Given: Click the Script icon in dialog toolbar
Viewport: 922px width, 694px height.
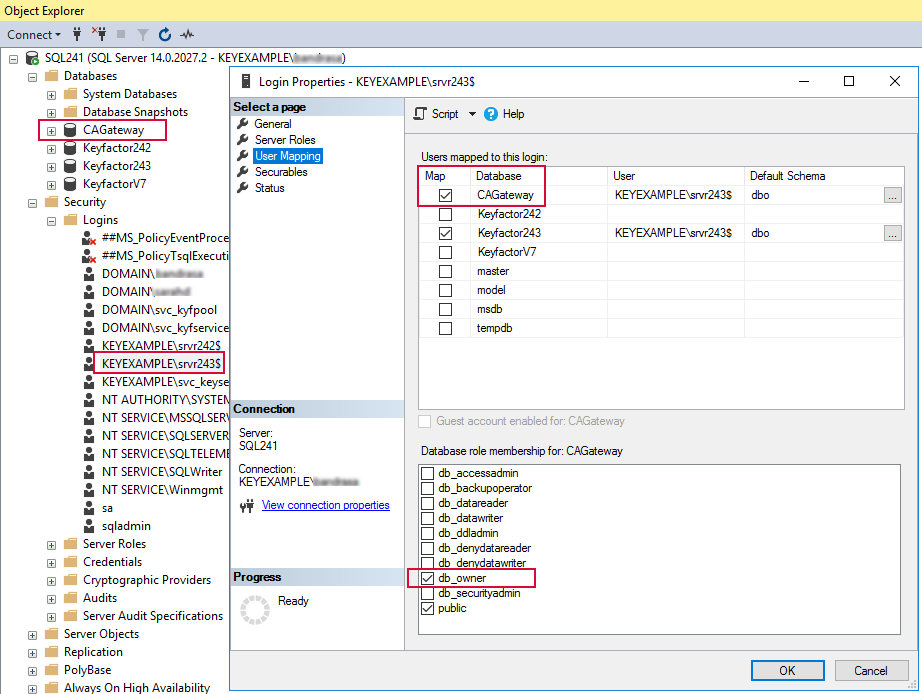Looking at the screenshot, I should click(x=420, y=114).
